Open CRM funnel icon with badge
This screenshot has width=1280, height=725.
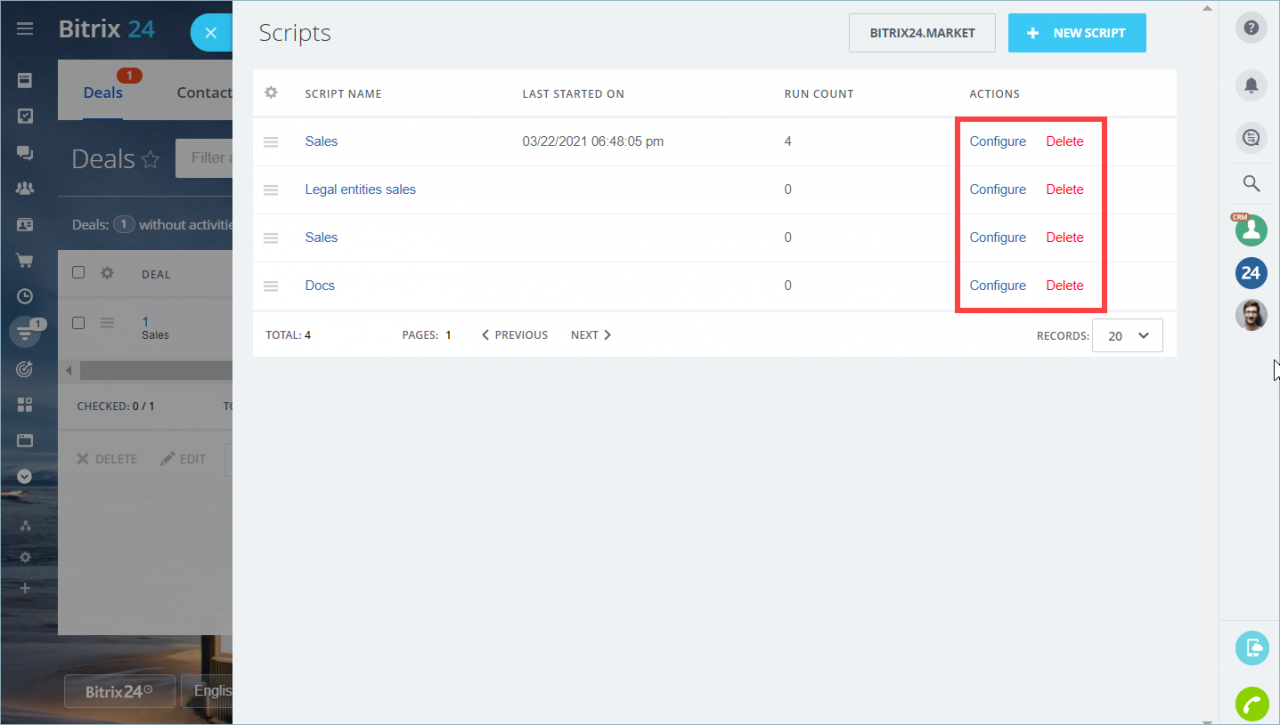[x=25, y=332]
